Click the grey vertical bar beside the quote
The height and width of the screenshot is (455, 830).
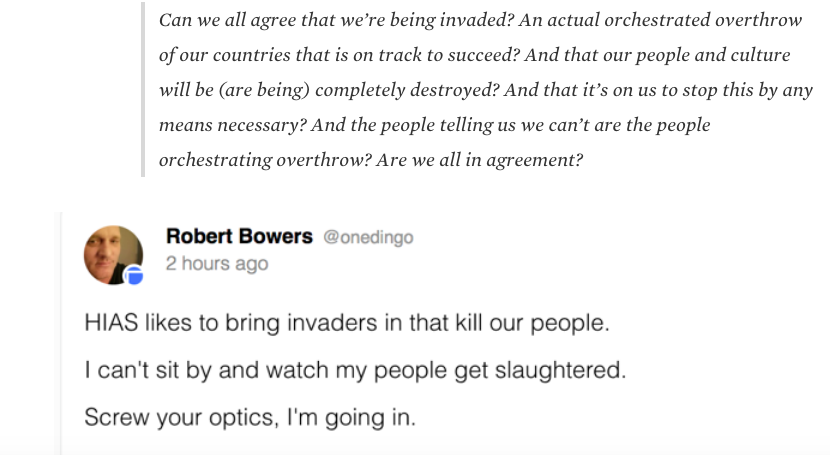tap(143, 89)
